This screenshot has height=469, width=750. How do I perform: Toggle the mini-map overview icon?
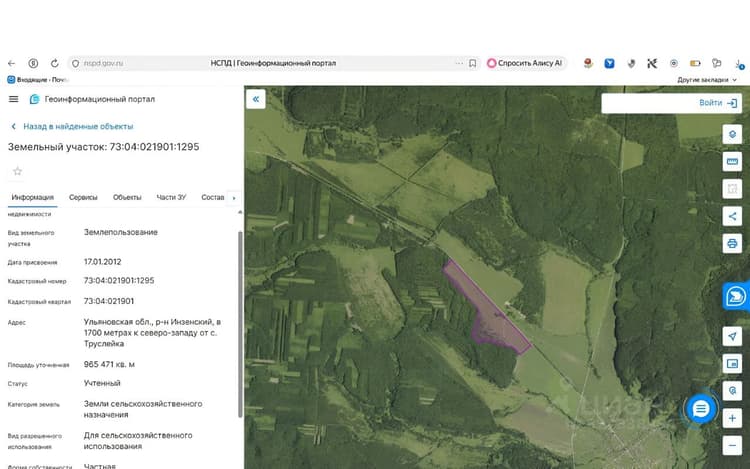(x=732, y=363)
